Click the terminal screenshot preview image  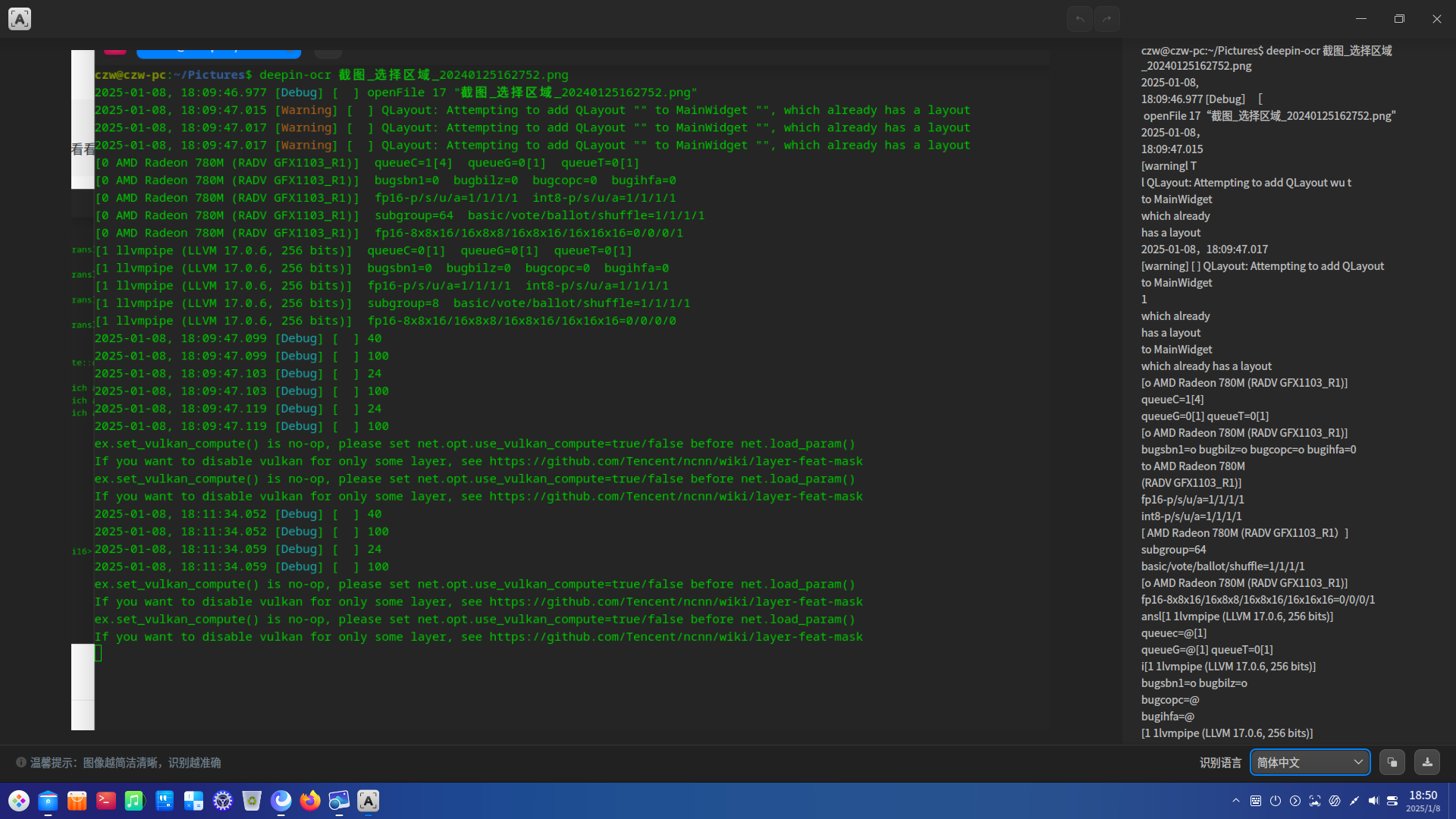pos(560,391)
